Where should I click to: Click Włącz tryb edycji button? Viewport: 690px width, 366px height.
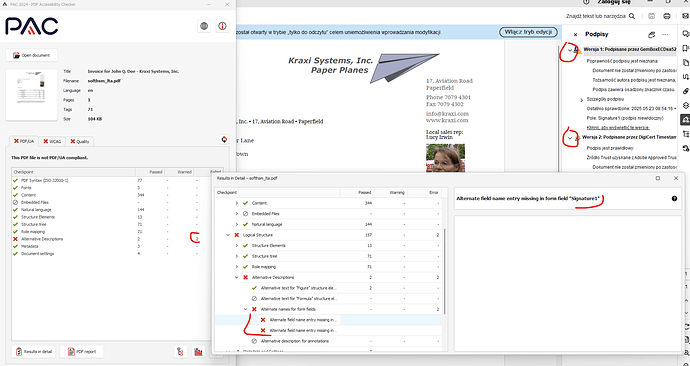click(x=528, y=32)
